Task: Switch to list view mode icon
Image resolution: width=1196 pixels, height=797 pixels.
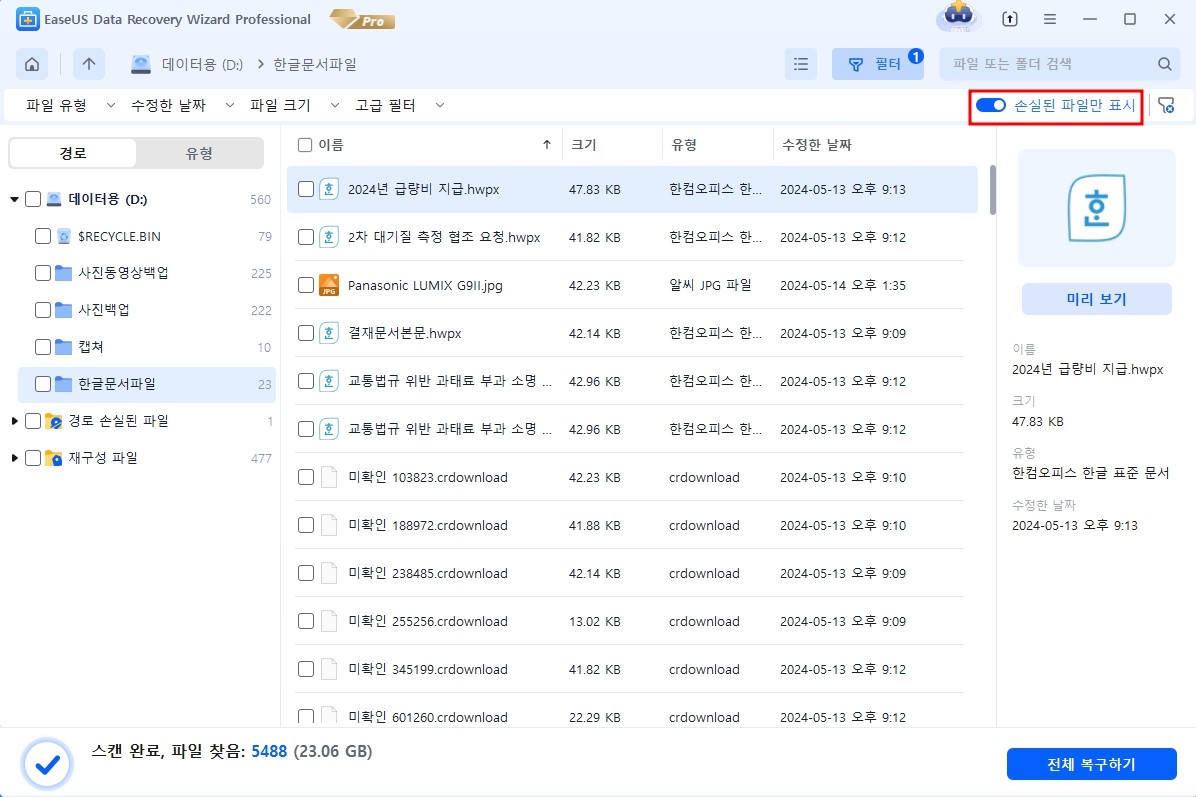Action: pos(800,64)
